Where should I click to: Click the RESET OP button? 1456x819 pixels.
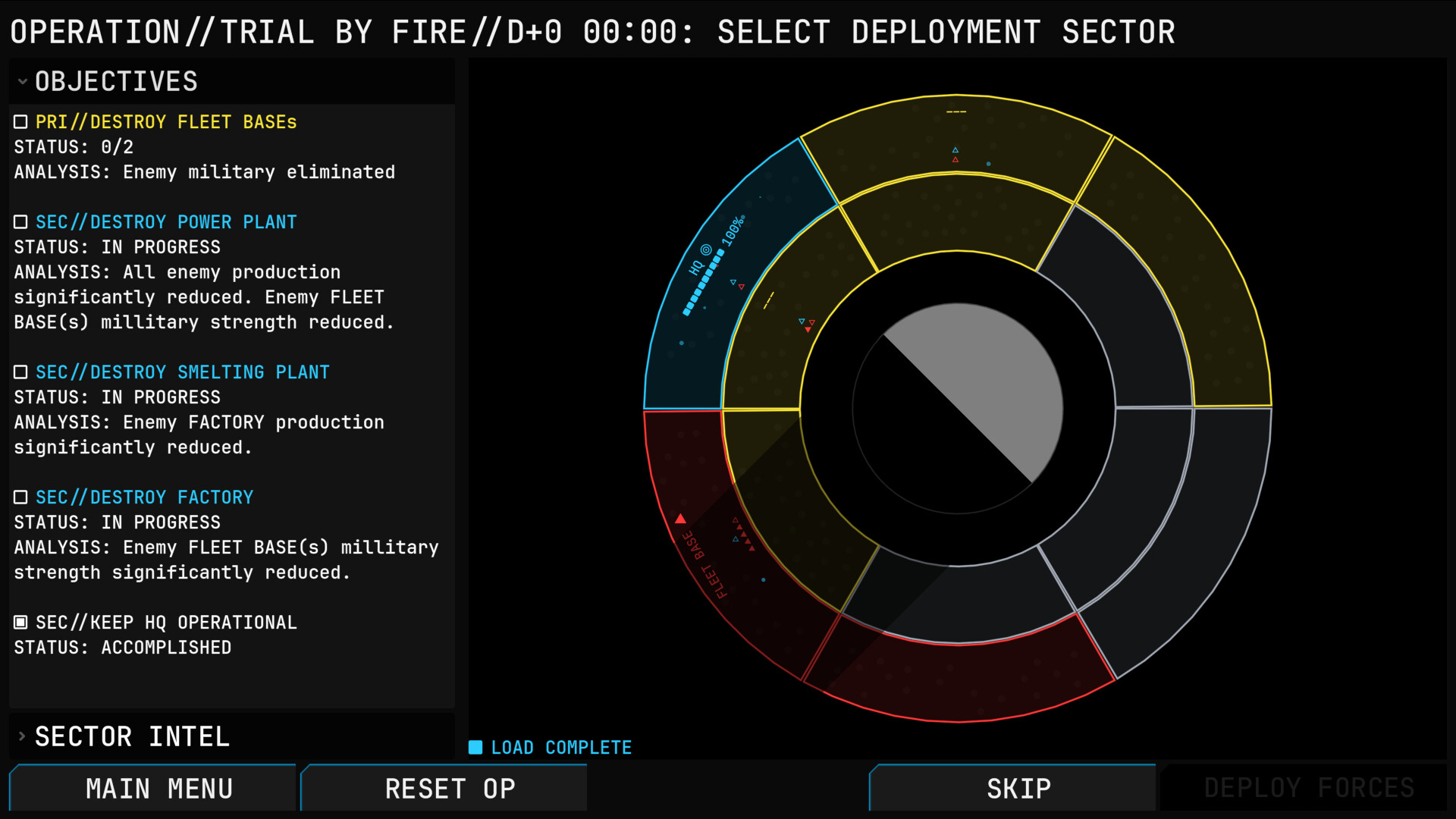click(x=444, y=788)
